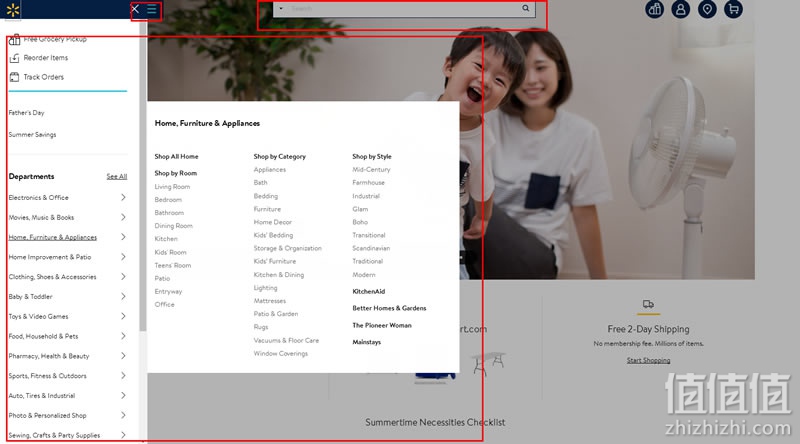Open Office room link

tap(164, 305)
